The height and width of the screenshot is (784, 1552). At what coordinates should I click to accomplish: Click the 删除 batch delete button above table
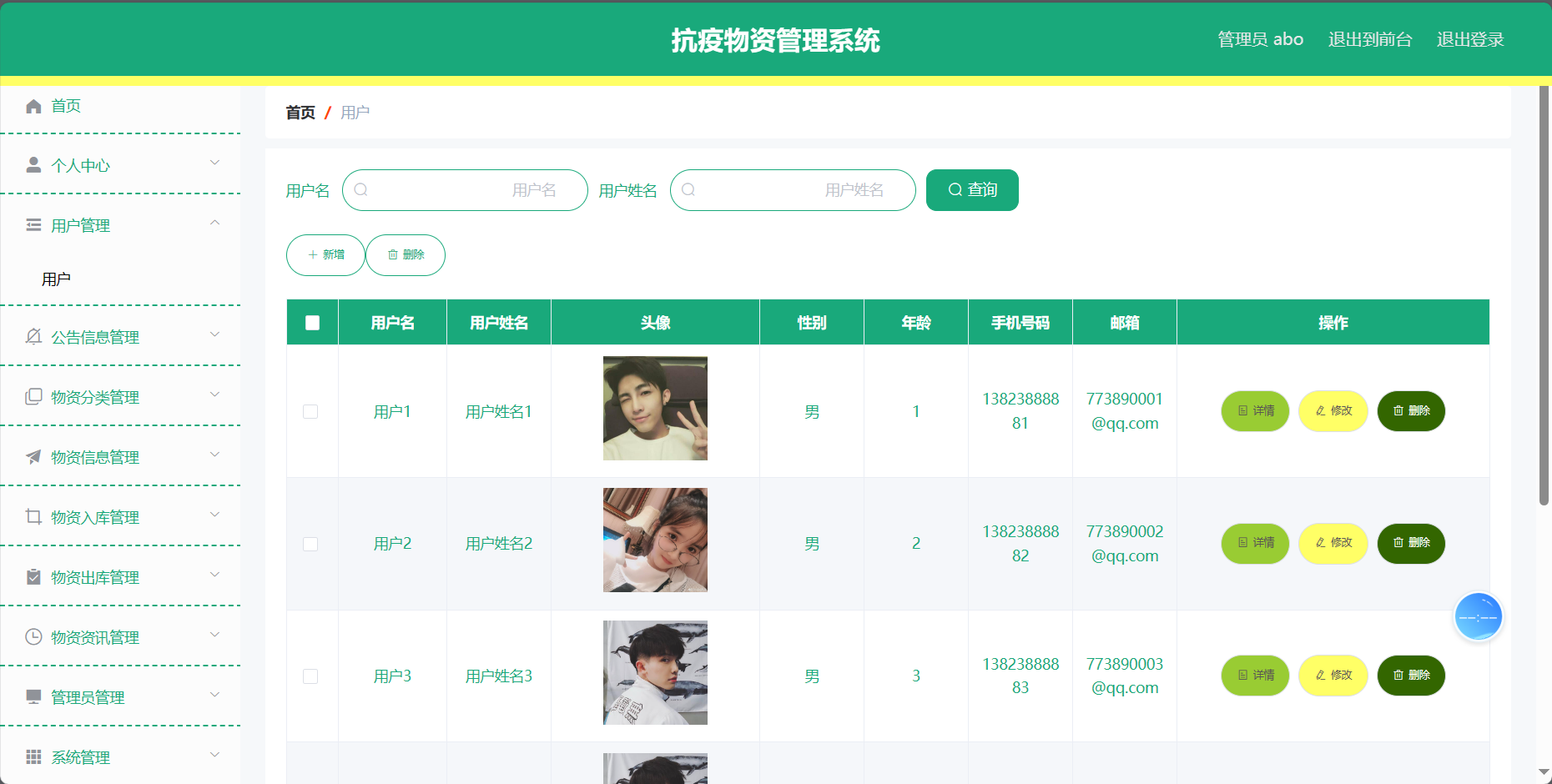tap(406, 255)
